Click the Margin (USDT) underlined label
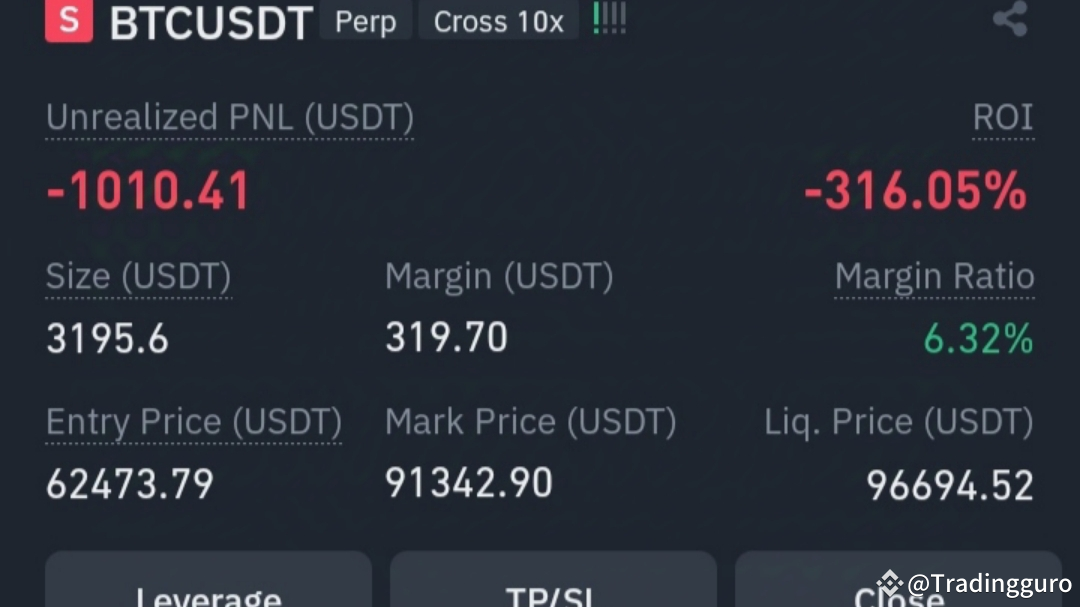Viewport: 1080px width, 607px height. coord(499,276)
